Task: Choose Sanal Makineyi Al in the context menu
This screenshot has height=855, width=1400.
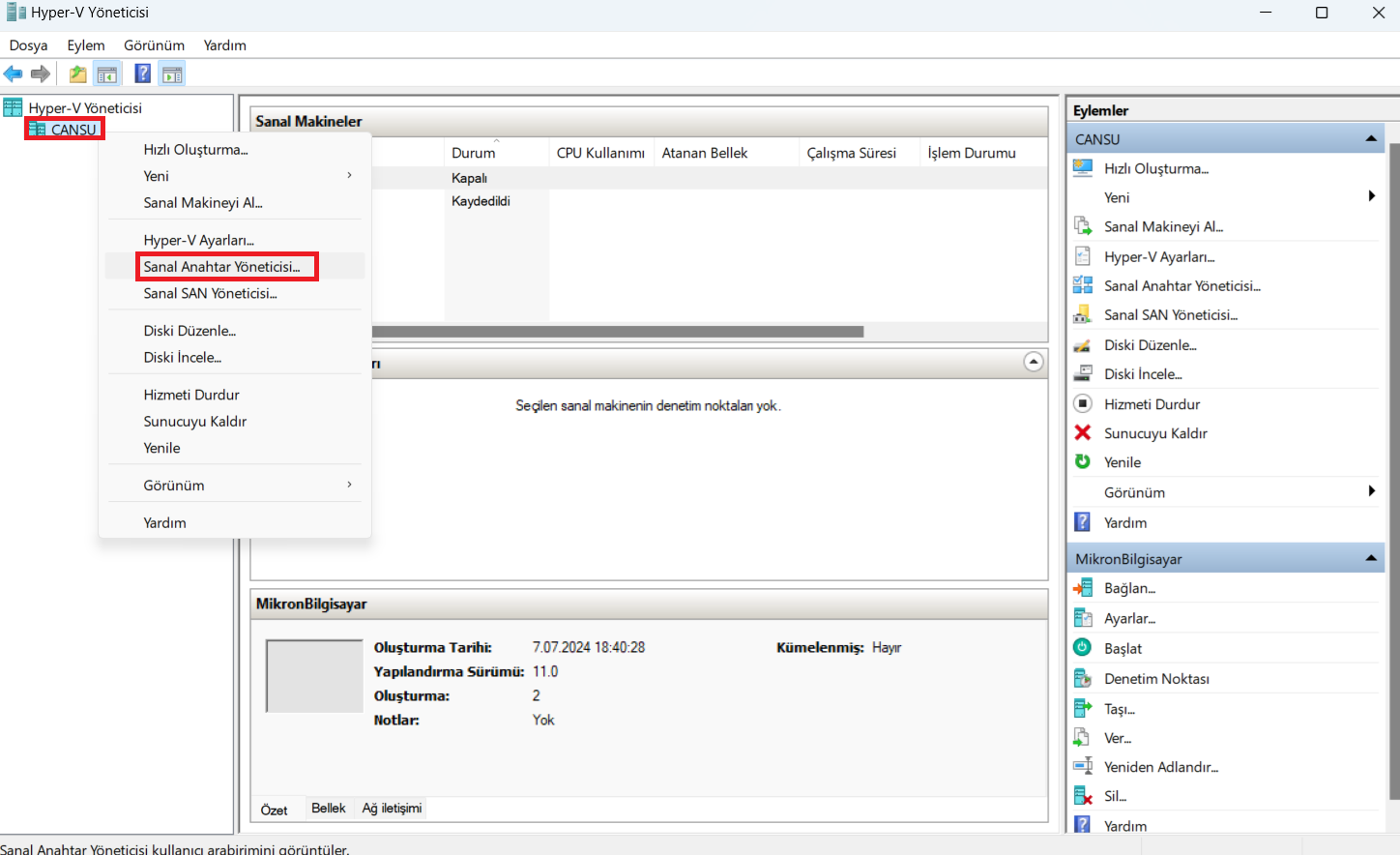Action: tap(235, 202)
